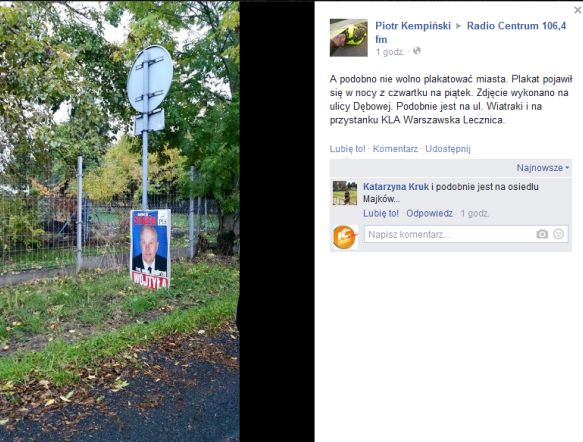Close the photo viewer with the X
Screen dimensions: 583x442
(x=578, y=10)
